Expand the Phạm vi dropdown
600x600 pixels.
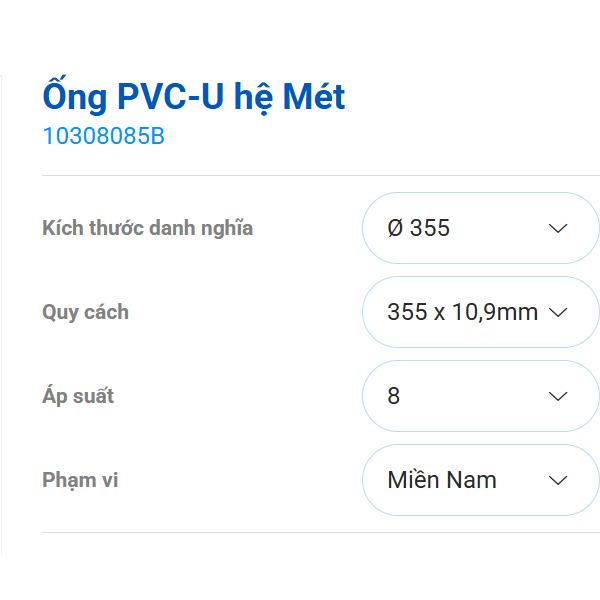(x=480, y=480)
